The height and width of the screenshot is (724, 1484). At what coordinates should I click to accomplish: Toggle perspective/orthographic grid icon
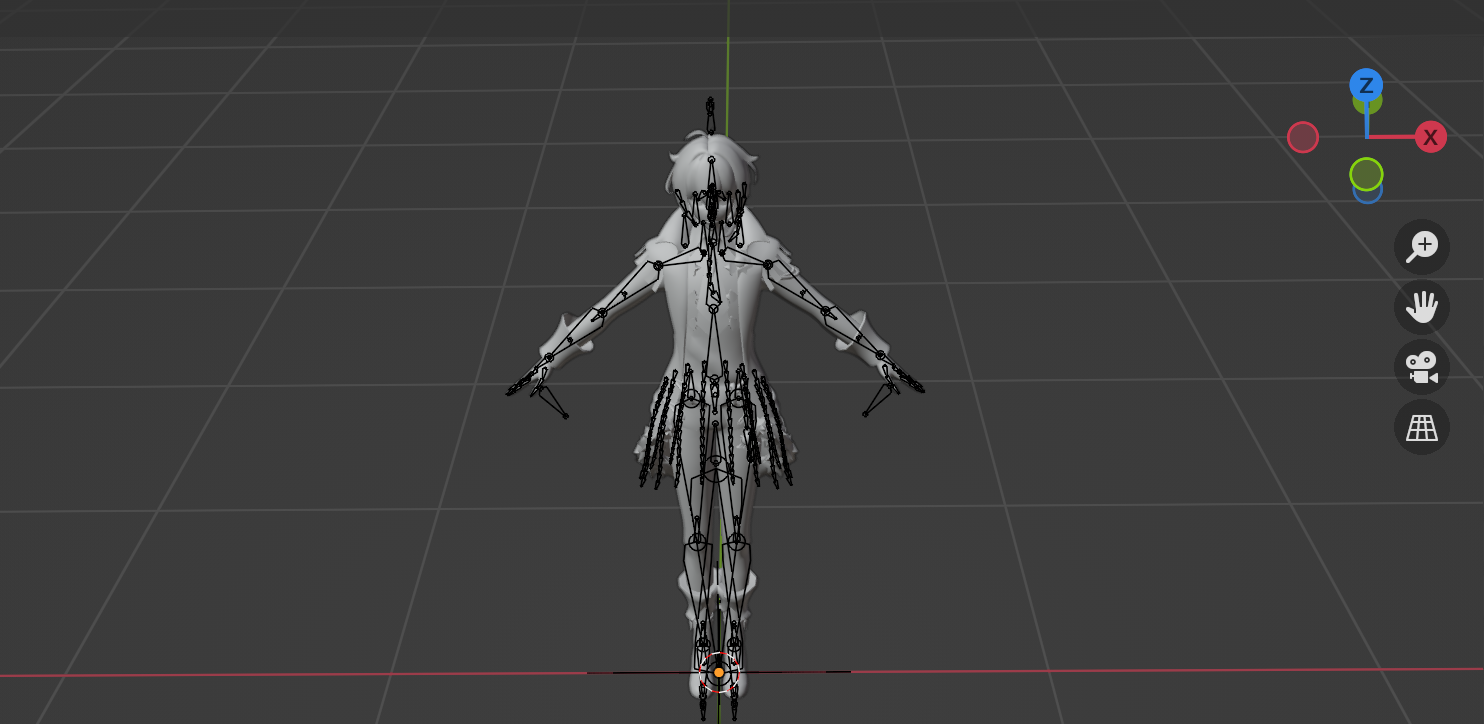(1421, 427)
